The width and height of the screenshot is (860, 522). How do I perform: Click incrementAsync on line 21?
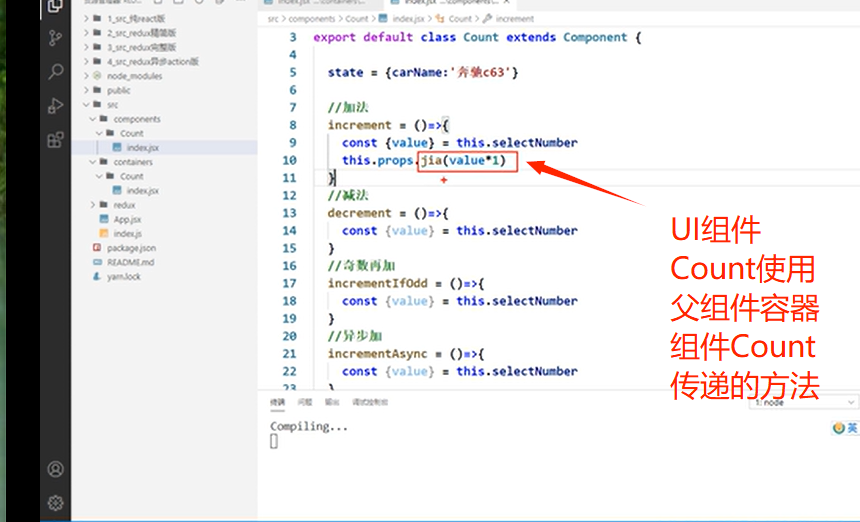pyautogui.click(x=377, y=354)
